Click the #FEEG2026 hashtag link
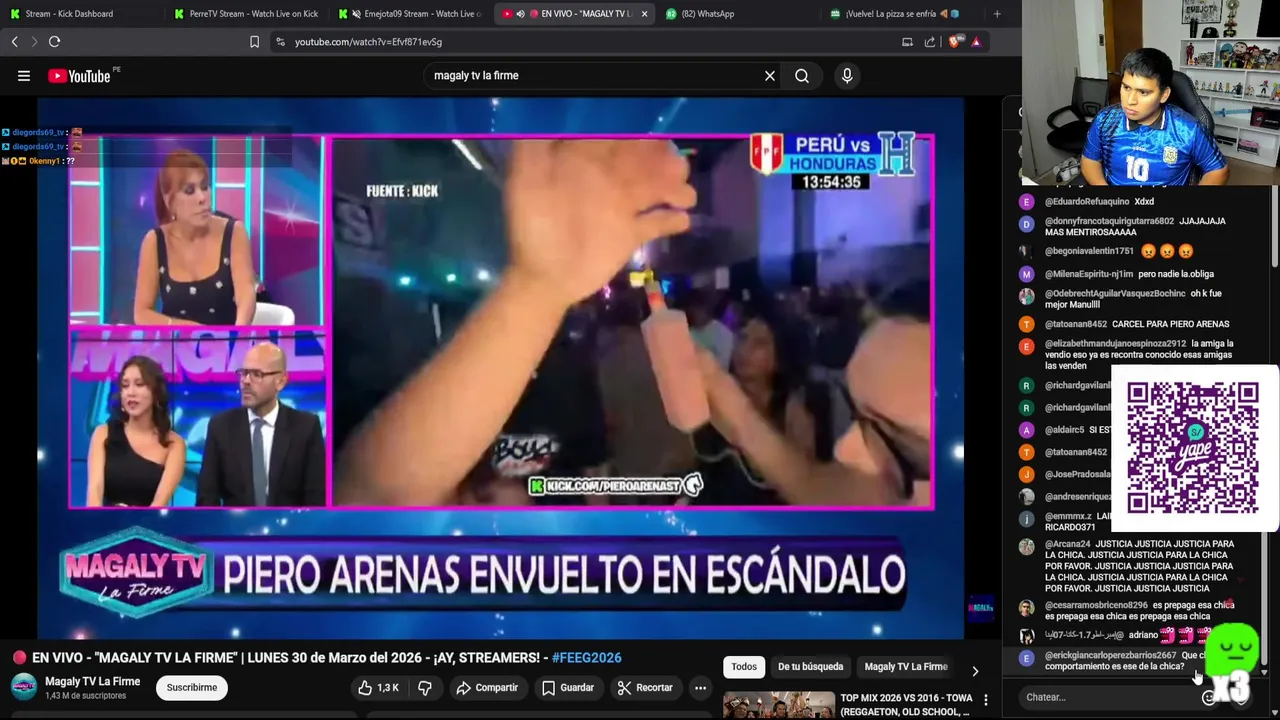This screenshot has width=1280, height=720. pyautogui.click(x=587, y=658)
